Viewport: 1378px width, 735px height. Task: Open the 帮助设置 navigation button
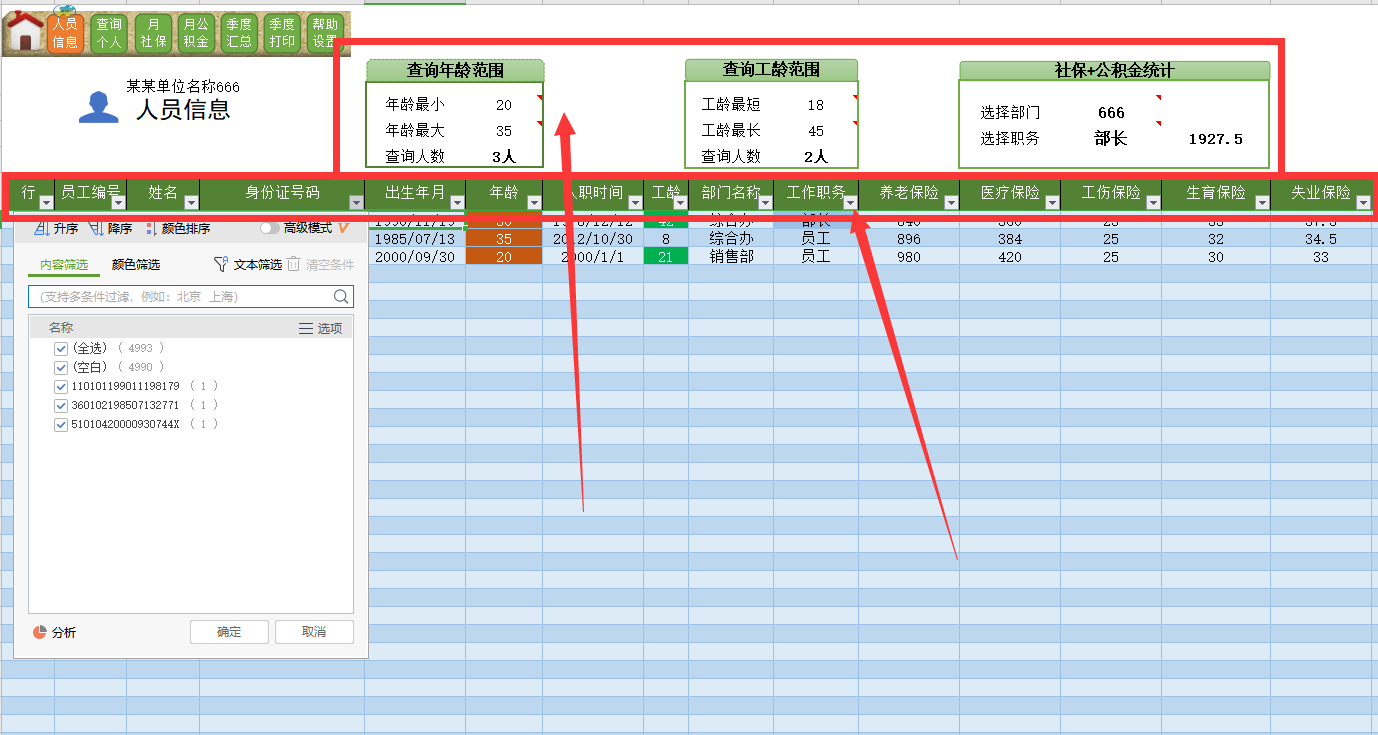click(325, 33)
